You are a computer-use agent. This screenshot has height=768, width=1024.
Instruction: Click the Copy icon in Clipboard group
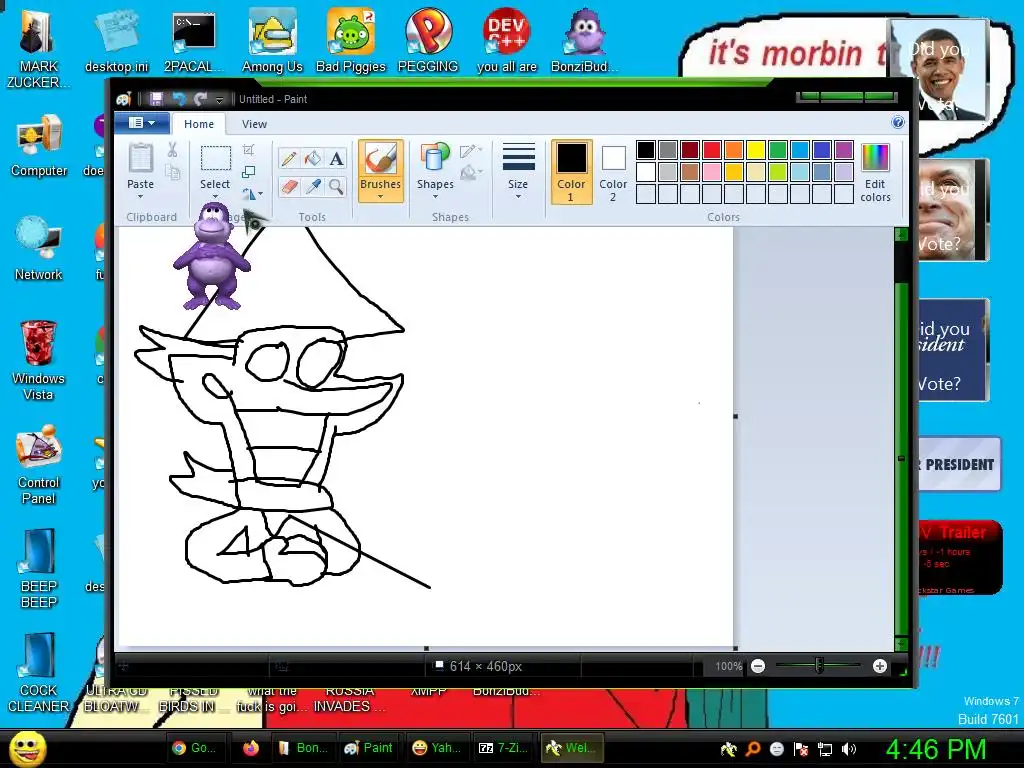tap(172, 172)
